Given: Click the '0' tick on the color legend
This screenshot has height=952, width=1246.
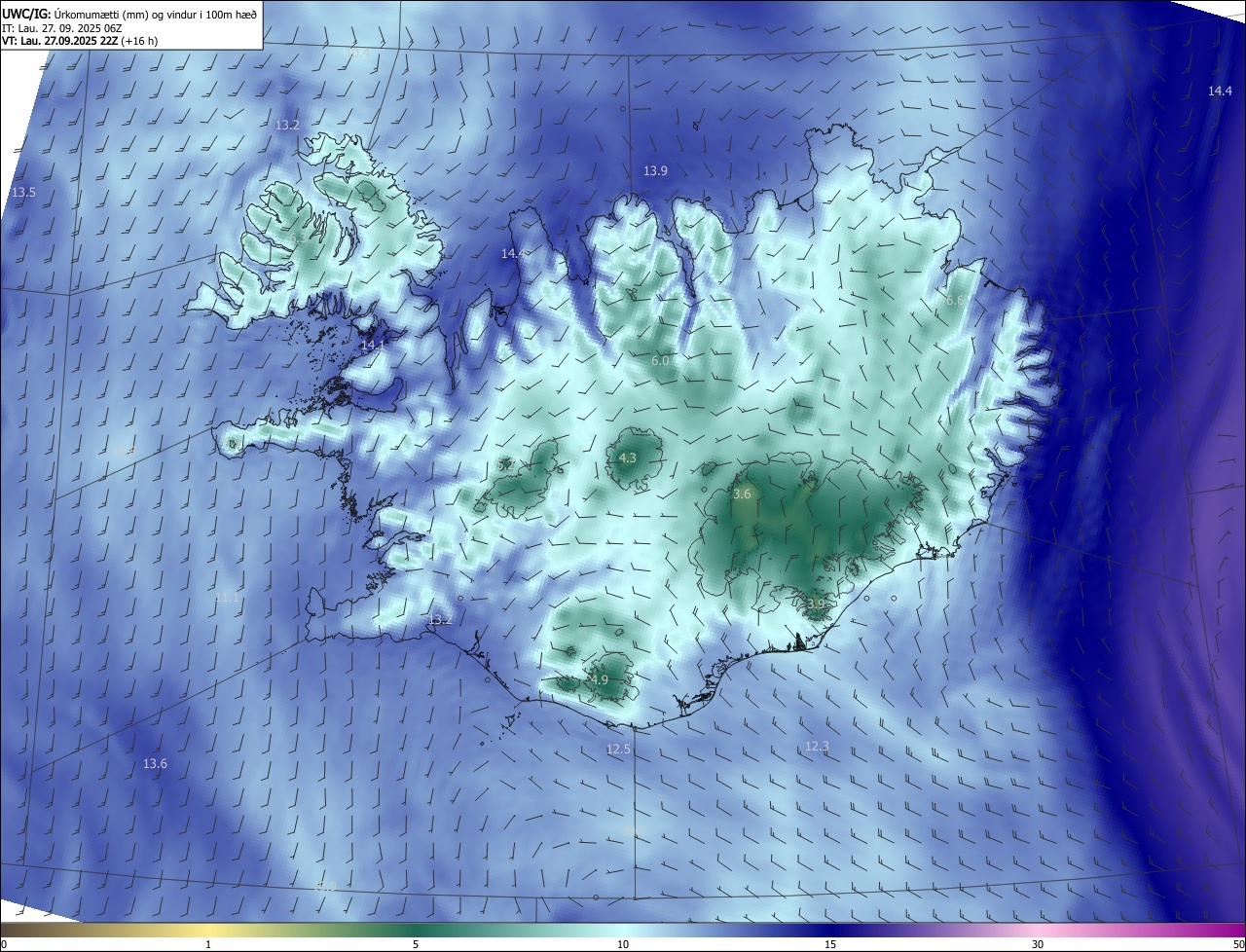Looking at the screenshot, I should point(4,944).
